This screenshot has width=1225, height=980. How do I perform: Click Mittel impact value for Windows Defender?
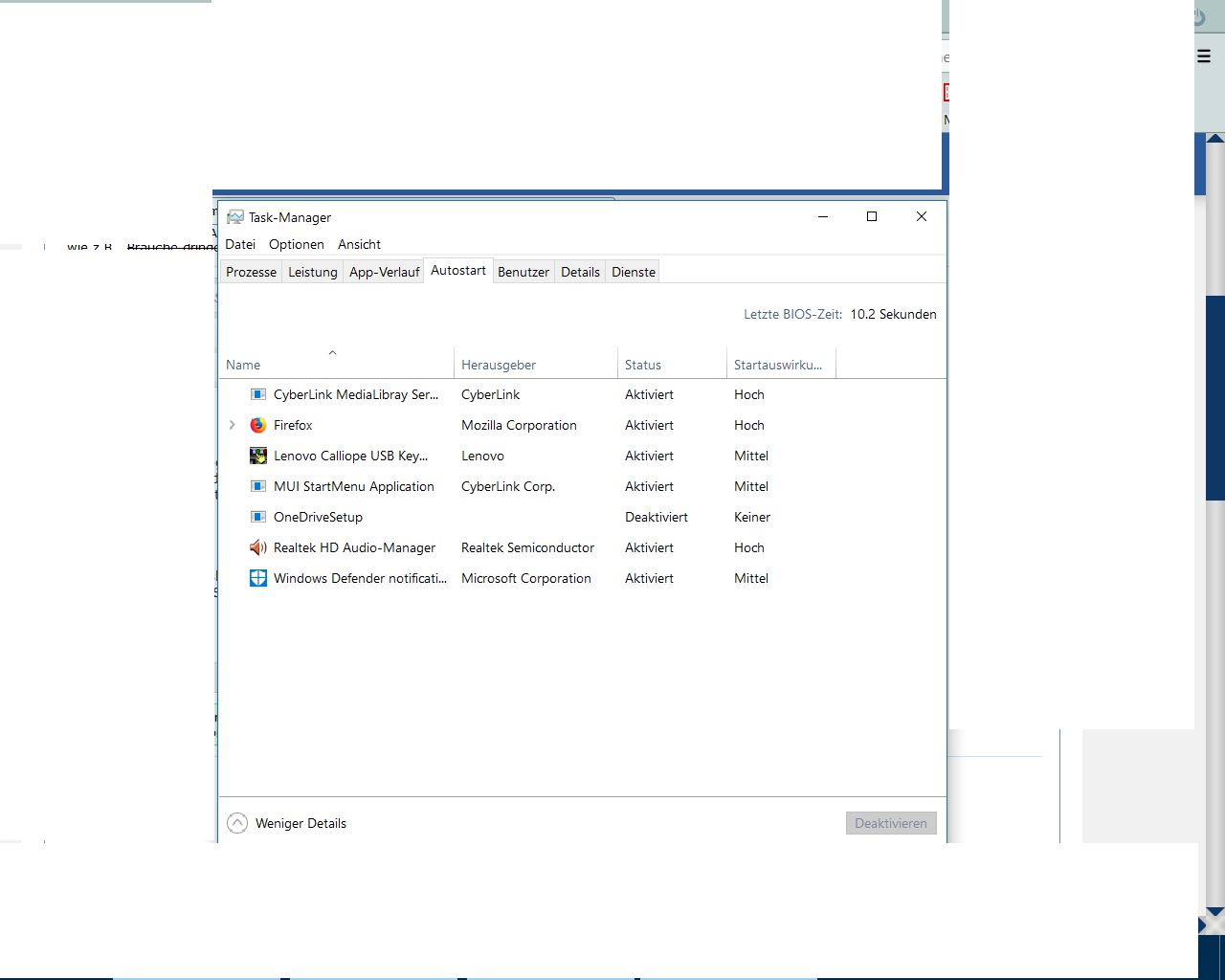[751, 578]
